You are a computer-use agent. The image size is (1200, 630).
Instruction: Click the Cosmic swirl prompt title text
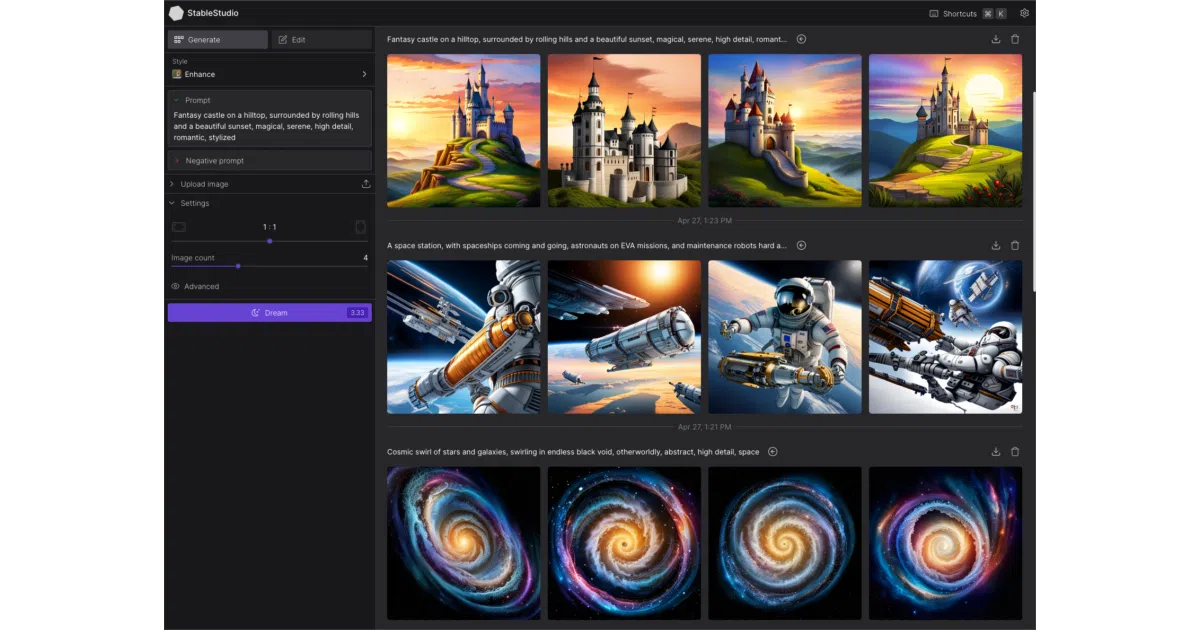[x=573, y=452]
